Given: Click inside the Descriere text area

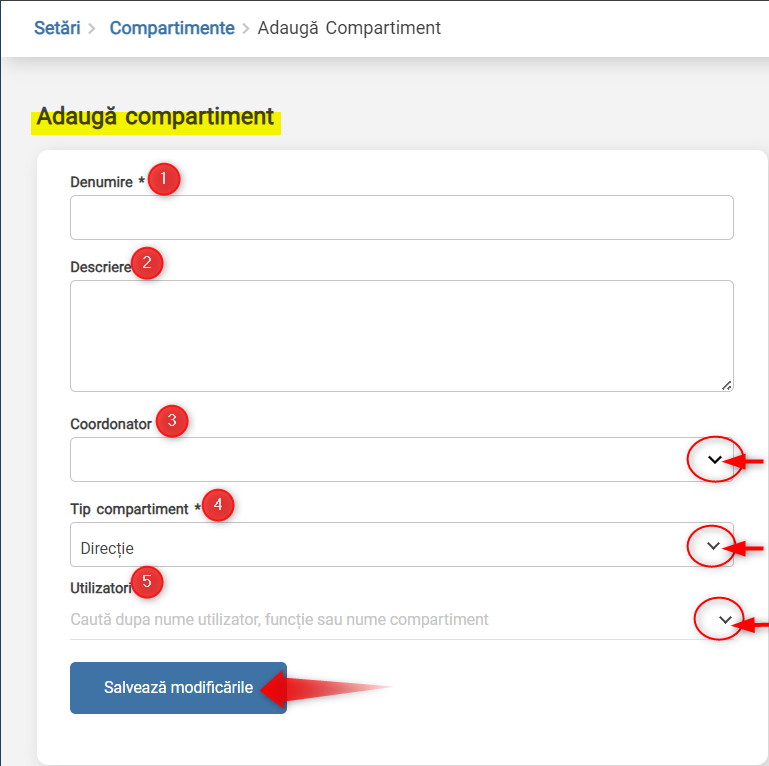Looking at the screenshot, I should coord(402,336).
